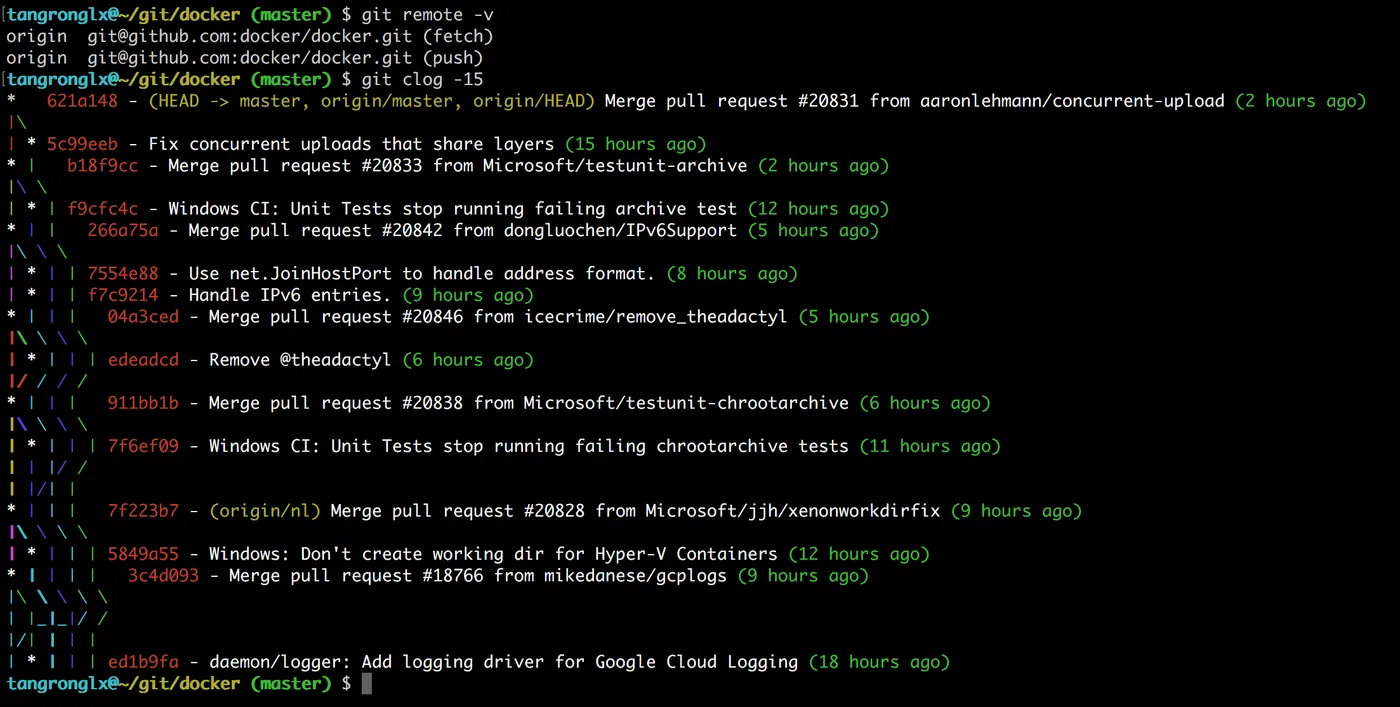Select commit hash 911bb1b
The height and width of the screenshot is (707, 1400).
coord(143,403)
